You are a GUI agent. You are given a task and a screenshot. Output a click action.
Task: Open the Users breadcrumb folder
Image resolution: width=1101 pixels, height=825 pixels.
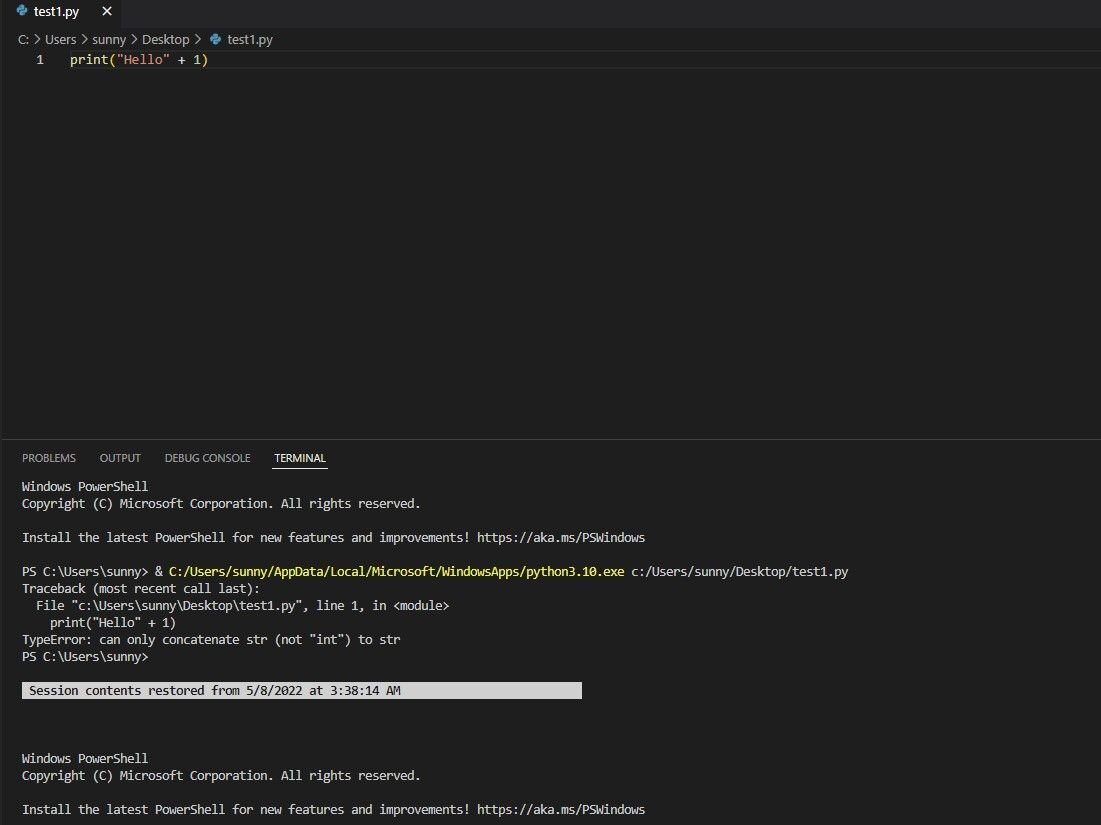[x=60, y=39]
